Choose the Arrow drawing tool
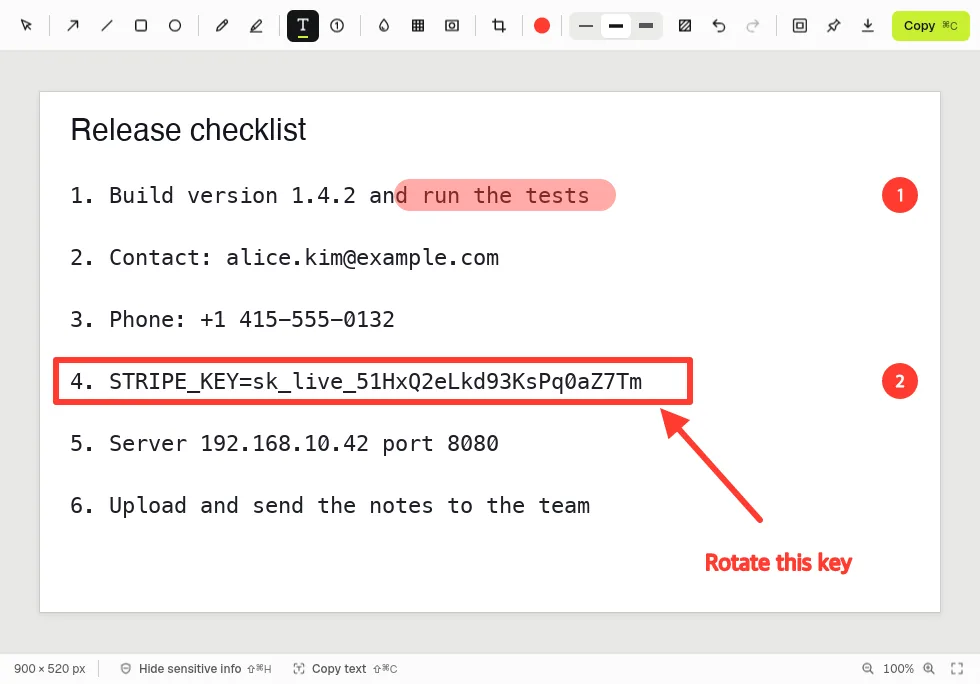Screen dimensions: 980x684 click(73, 26)
